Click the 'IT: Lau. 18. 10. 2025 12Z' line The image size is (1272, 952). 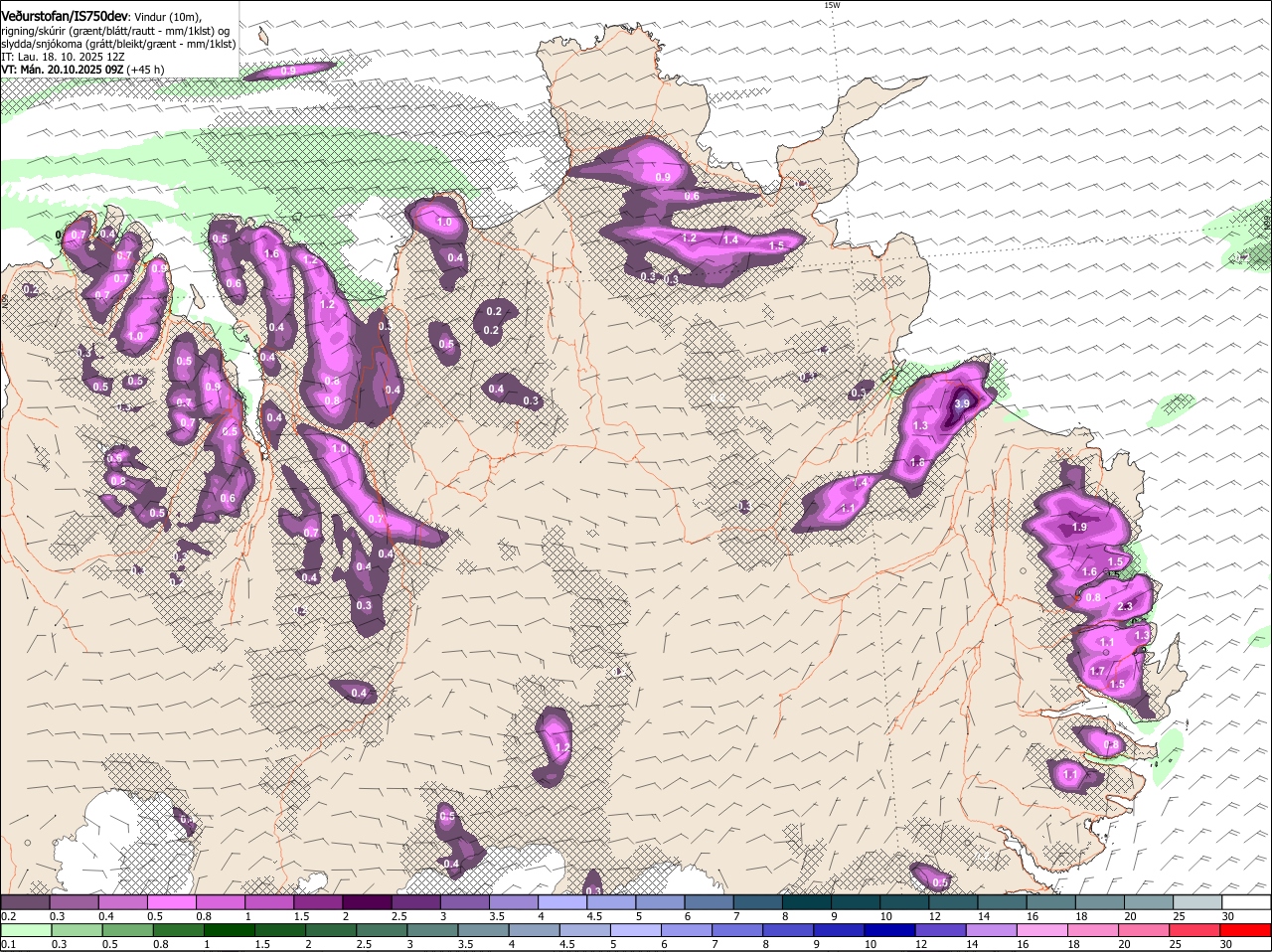coord(63,57)
